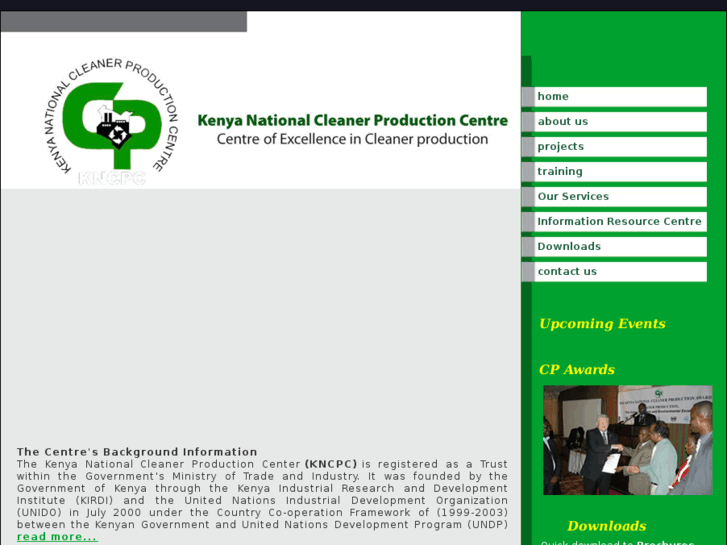Open Our Services page
The image size is (727, 545).
point(614,197)
